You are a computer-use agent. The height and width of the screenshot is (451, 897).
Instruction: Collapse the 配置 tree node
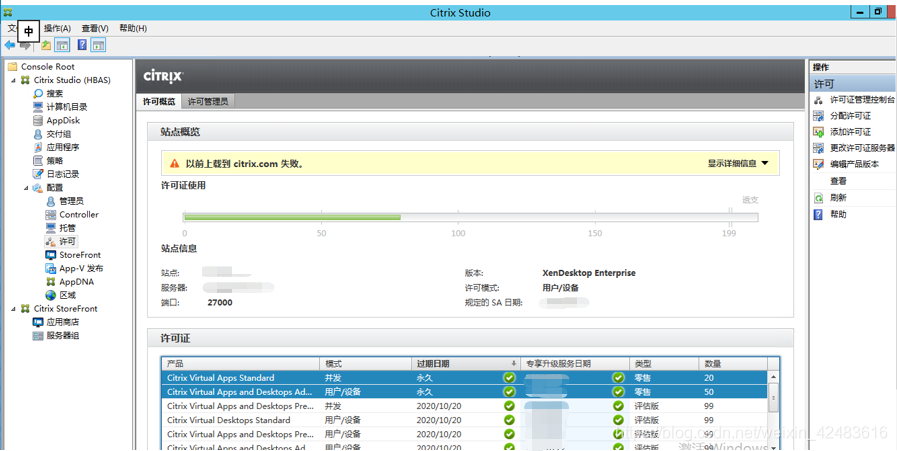click(27, 188)
